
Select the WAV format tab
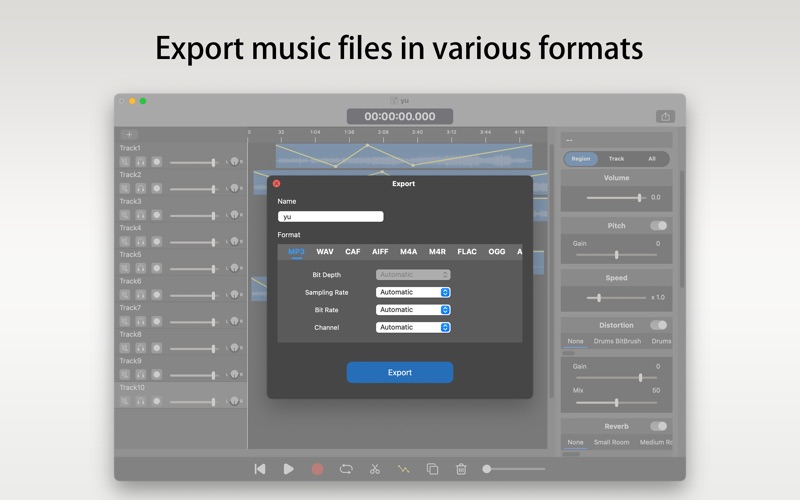point(324,252)
